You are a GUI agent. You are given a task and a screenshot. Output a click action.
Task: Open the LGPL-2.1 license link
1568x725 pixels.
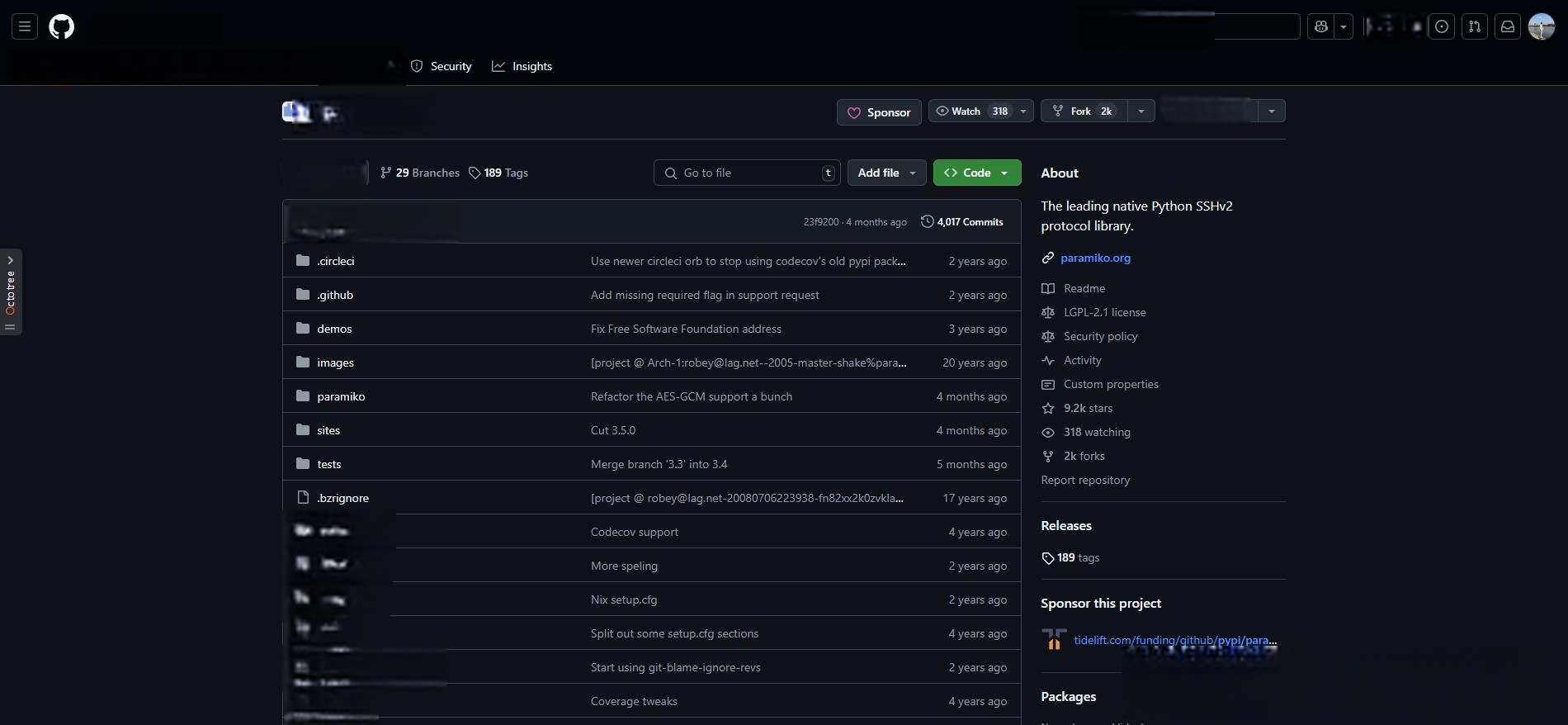click(1105, 312)
